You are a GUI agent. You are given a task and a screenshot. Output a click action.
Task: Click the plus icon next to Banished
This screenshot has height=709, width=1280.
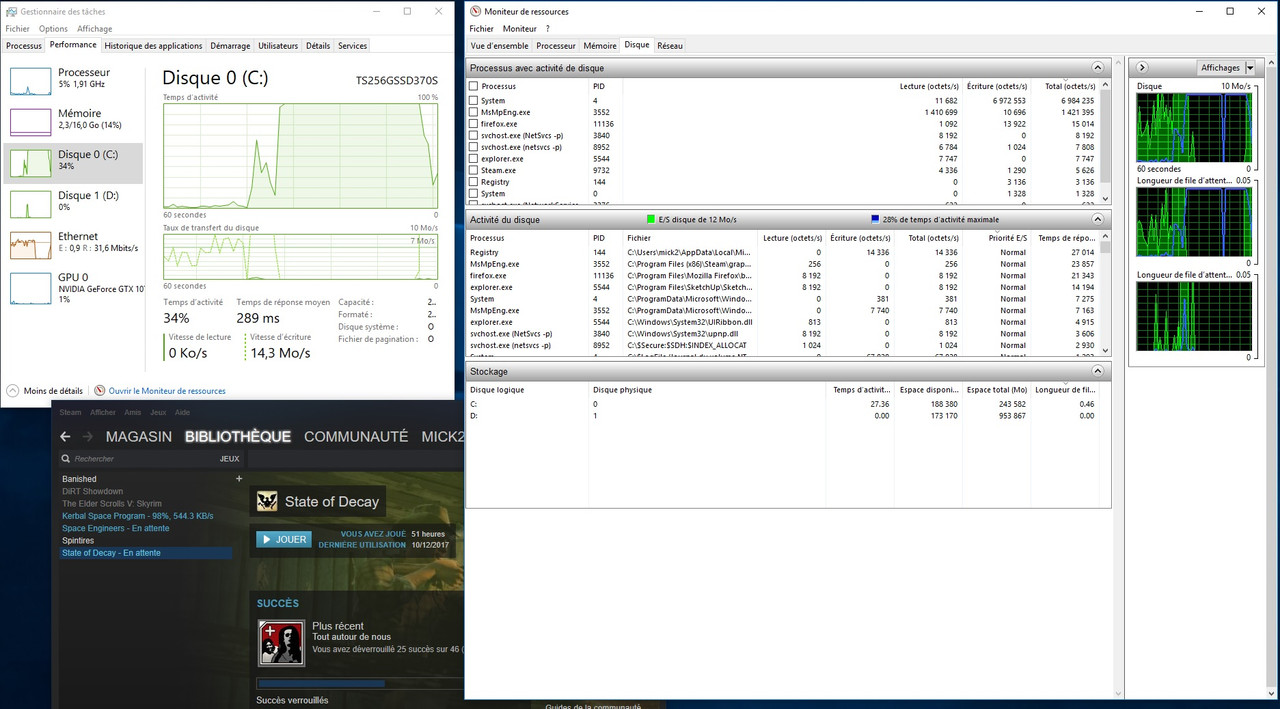(x=238, y=479)
